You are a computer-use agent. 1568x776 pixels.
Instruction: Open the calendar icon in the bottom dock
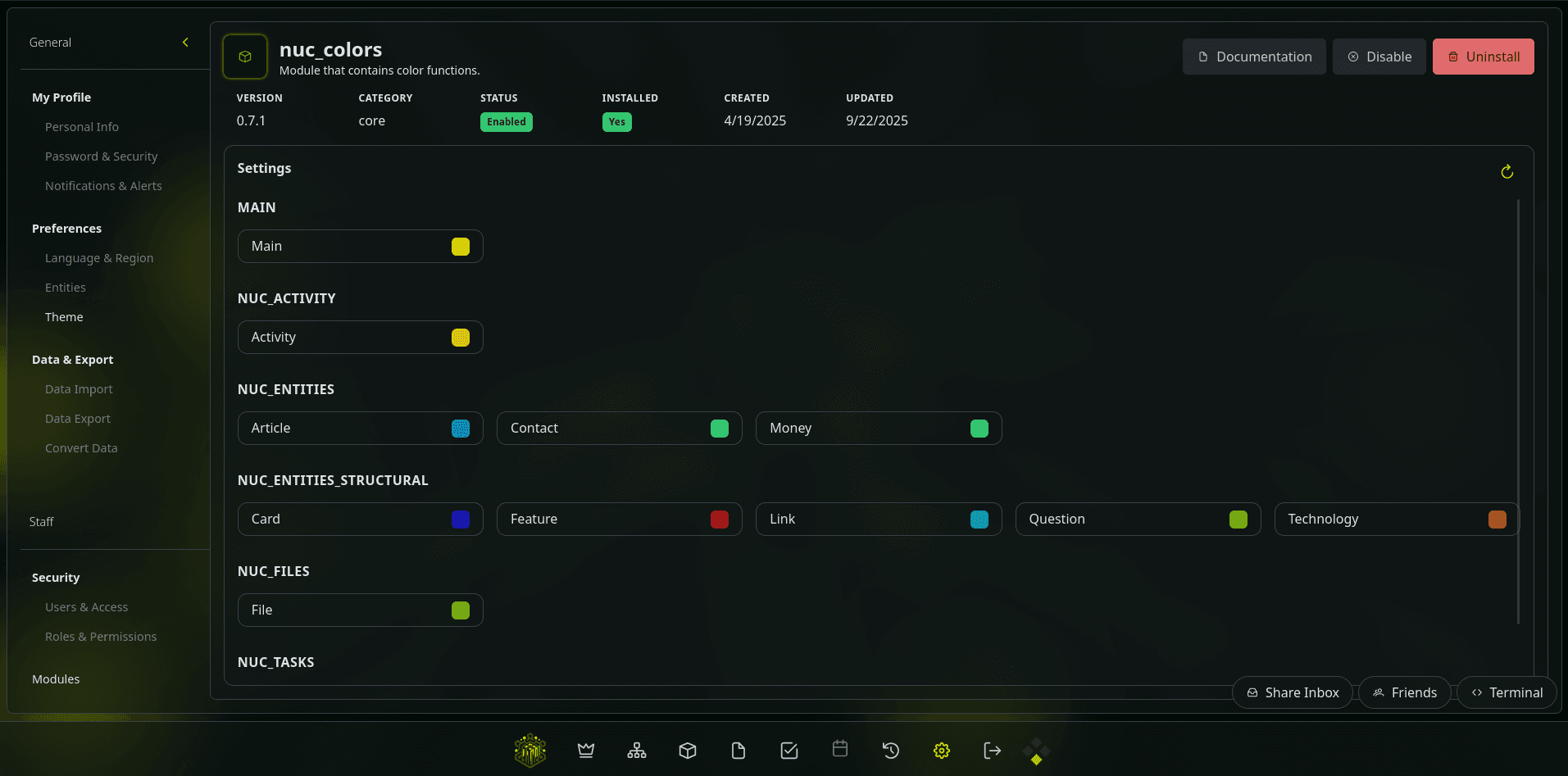coord(839,750)
